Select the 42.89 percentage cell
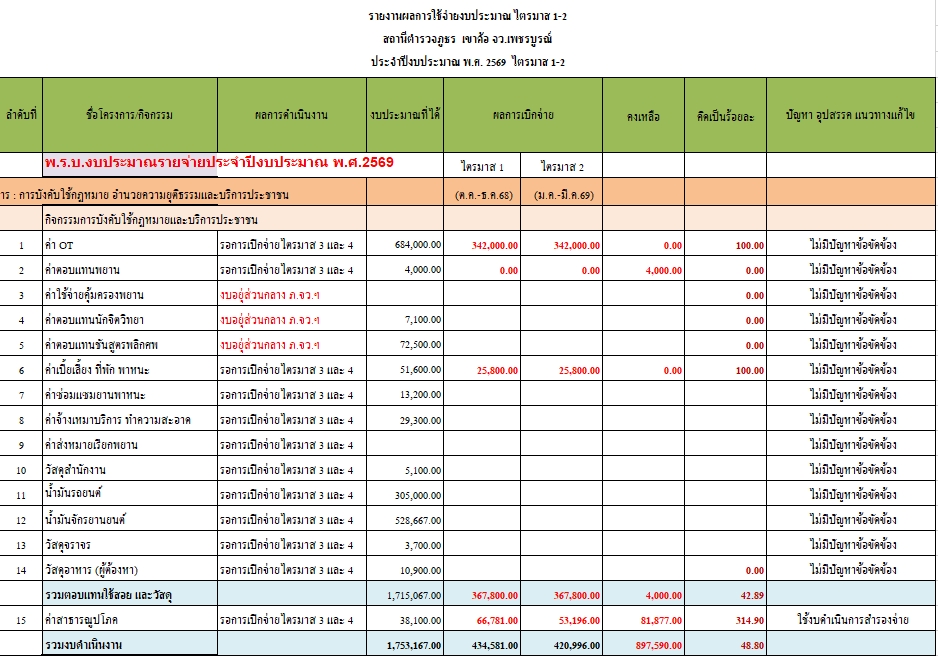Viewport: 938px width, 656px height. click(726, 595)
